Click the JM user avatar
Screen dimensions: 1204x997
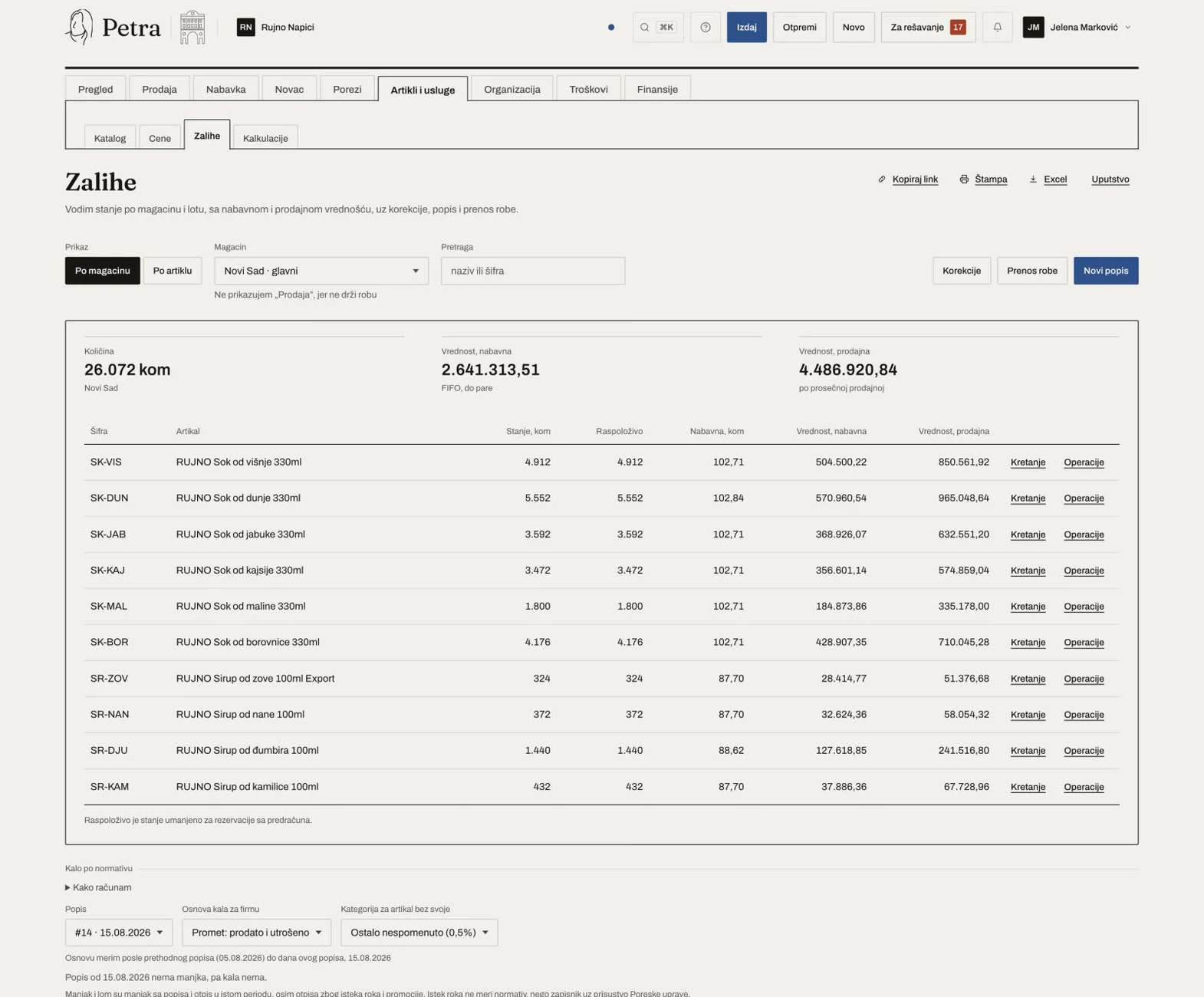(x=1033, y=28)
